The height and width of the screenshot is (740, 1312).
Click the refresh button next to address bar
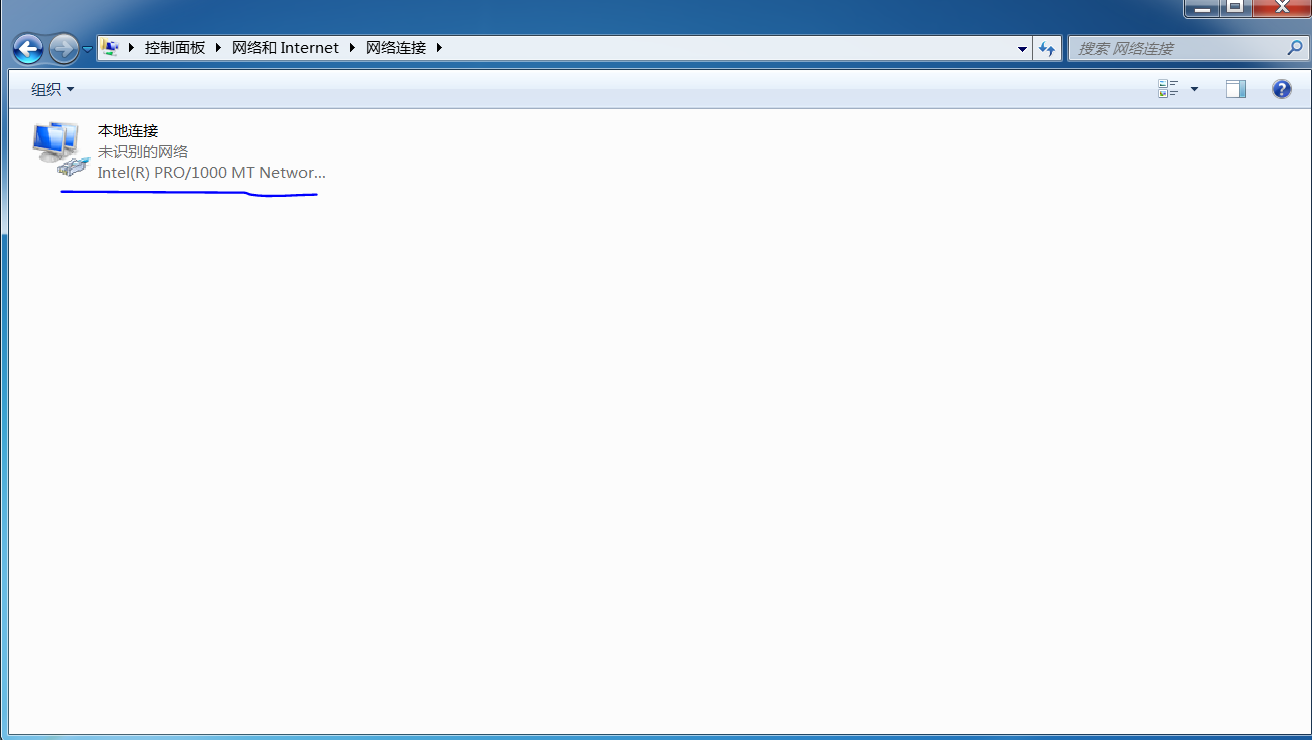pos(1047,48)
